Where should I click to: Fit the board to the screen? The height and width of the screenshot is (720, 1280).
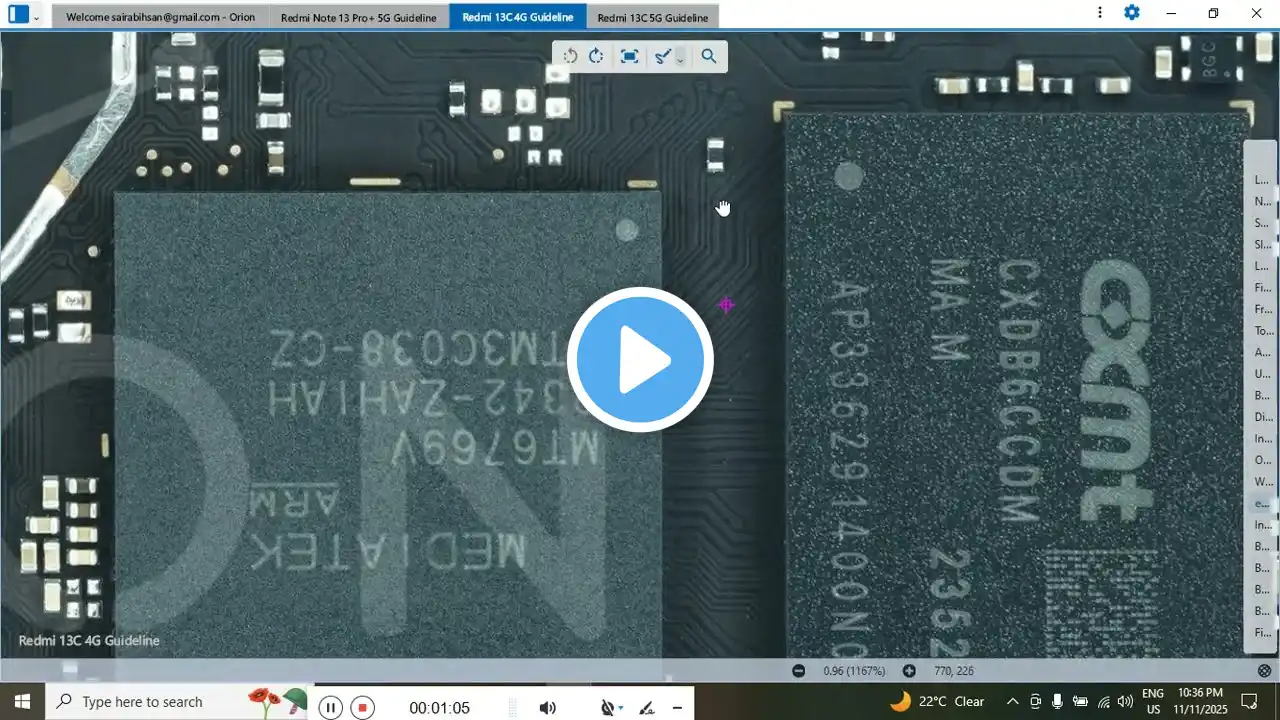click(629, 56)
